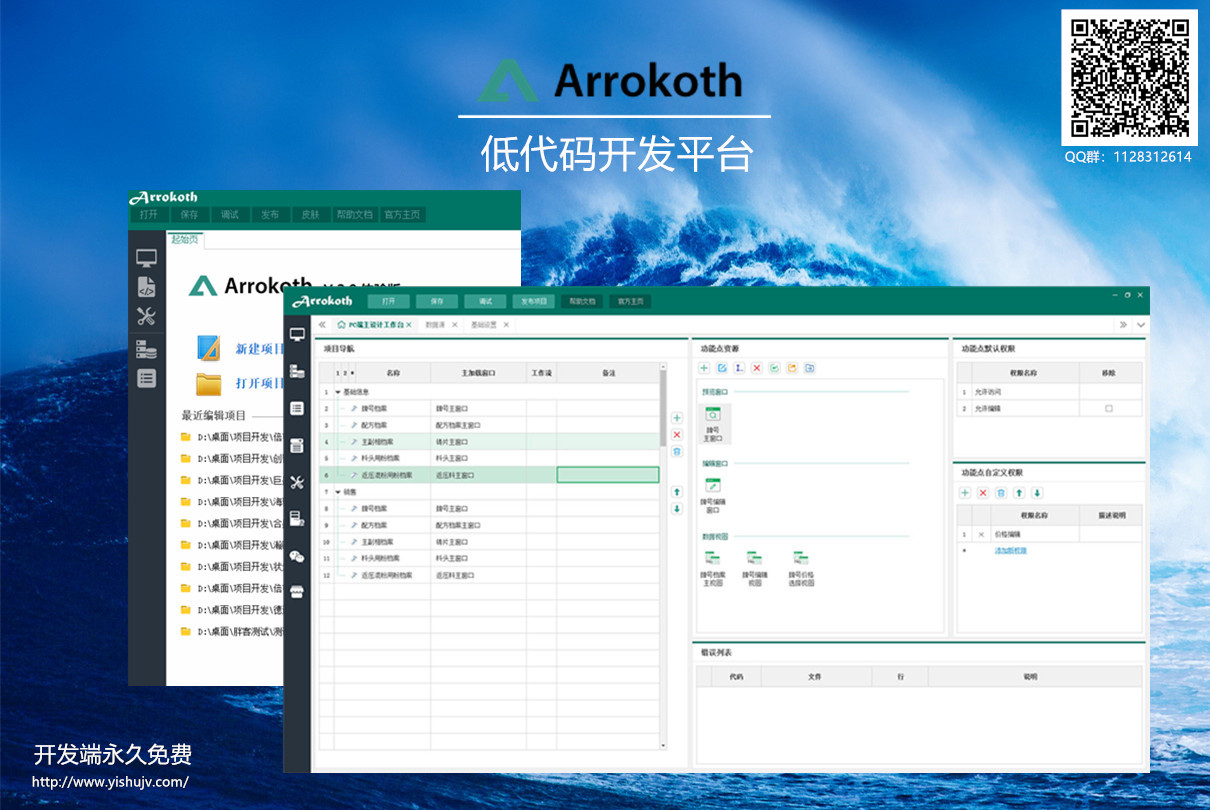The image size is (1210, 810).
Task: Open the code file icon in back window sidebar
Action: (x=146, y=287)
